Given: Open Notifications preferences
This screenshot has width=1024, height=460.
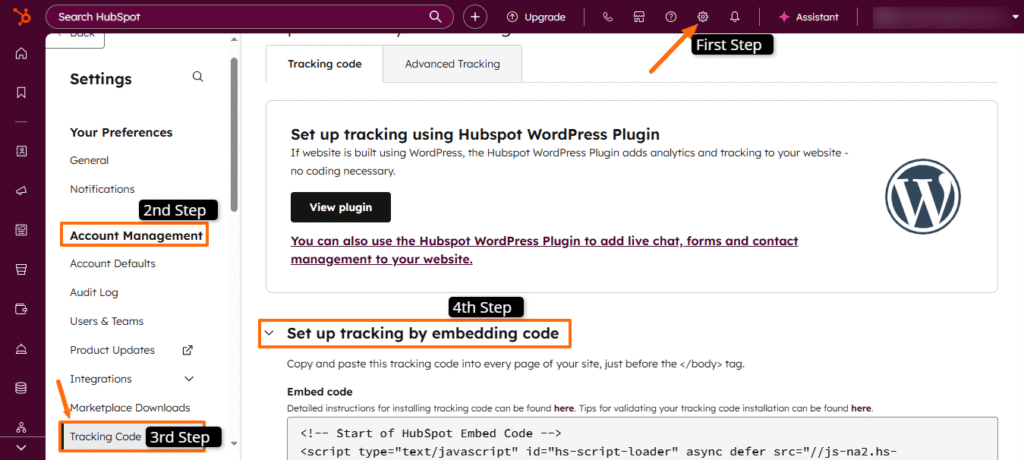Looking at the screenshot, I should pyautogui.click(x=102, y=189).
